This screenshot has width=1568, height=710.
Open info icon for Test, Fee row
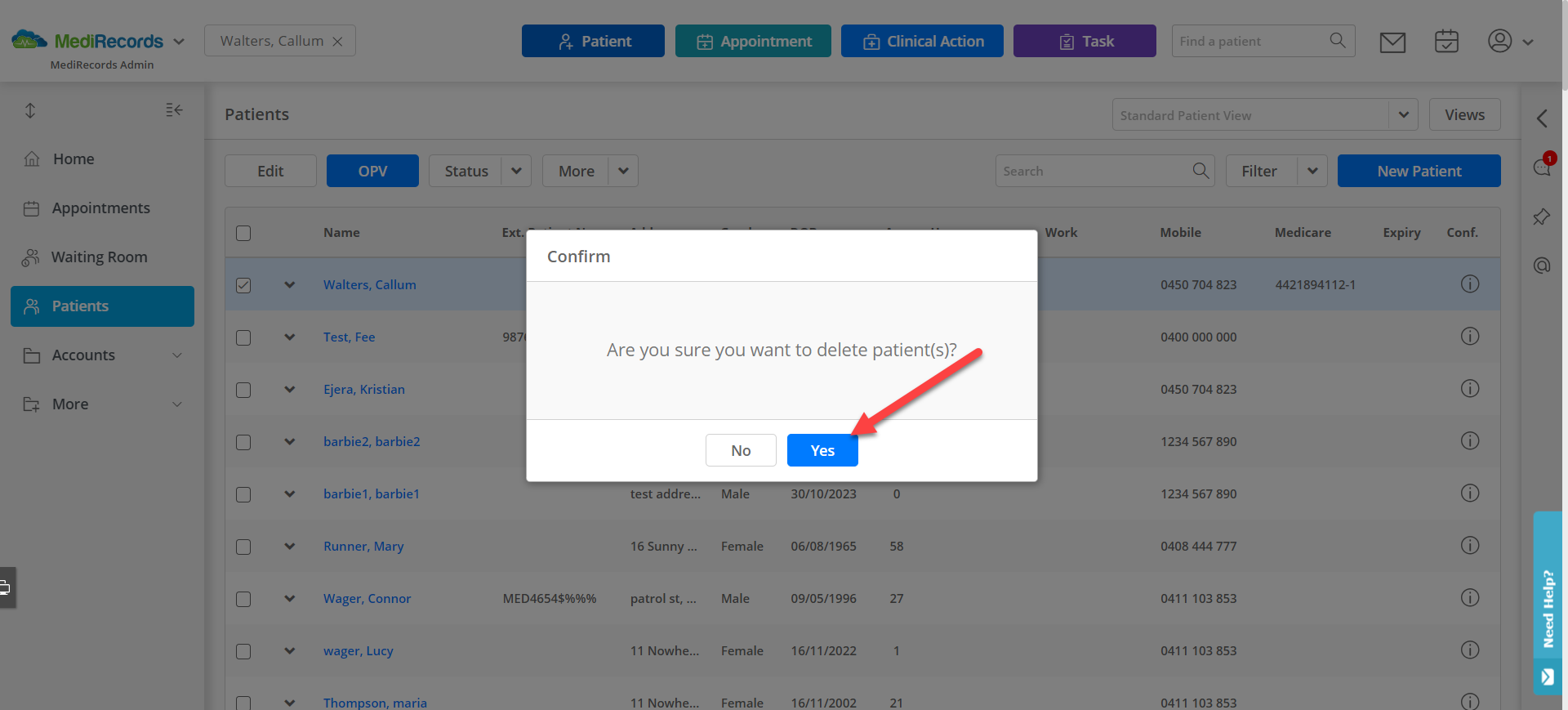(x=1470, y=336)
